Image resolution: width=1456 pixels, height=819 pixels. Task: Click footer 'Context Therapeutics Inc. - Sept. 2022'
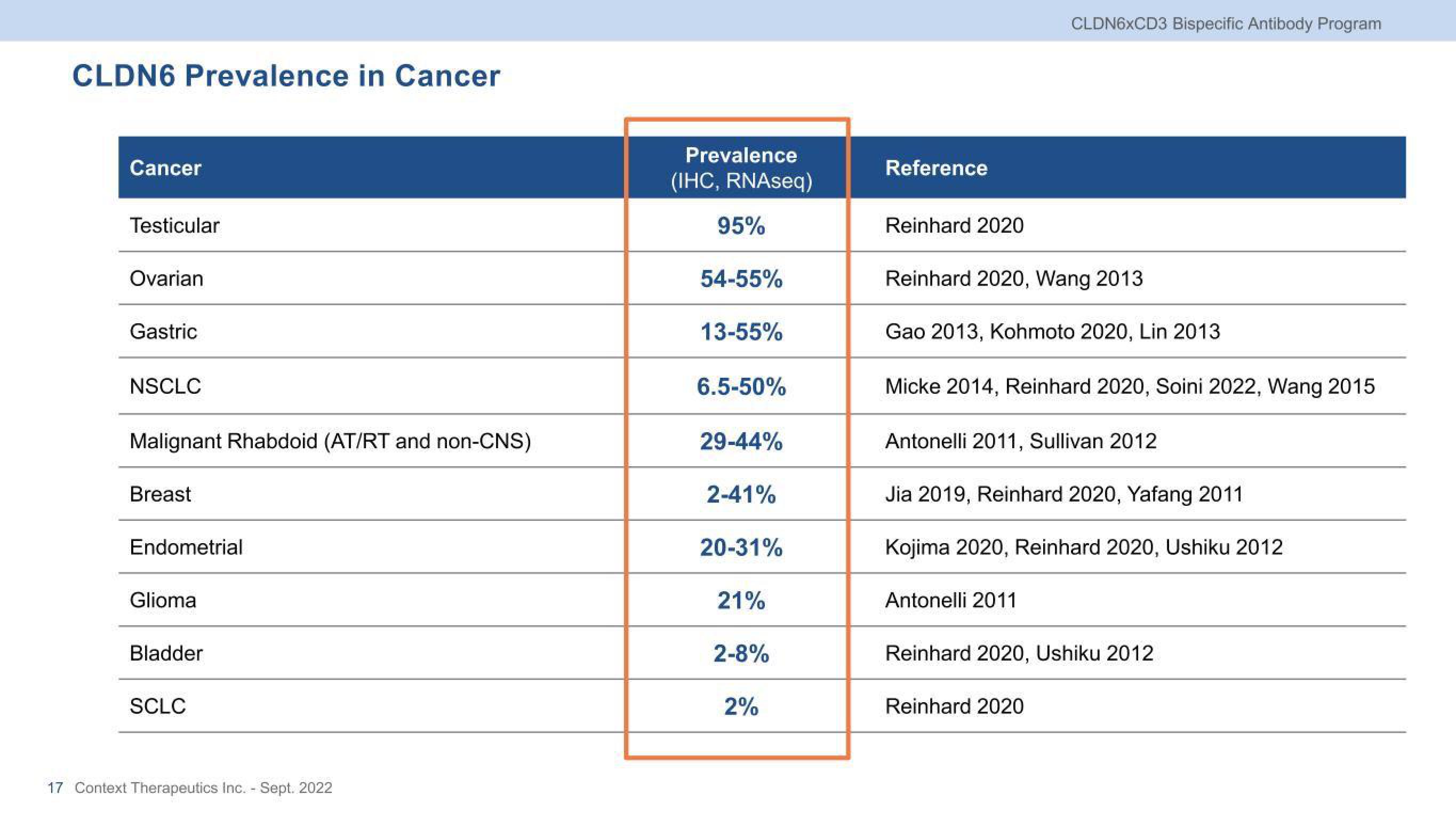pyautogui.click(x=204, y=788)
